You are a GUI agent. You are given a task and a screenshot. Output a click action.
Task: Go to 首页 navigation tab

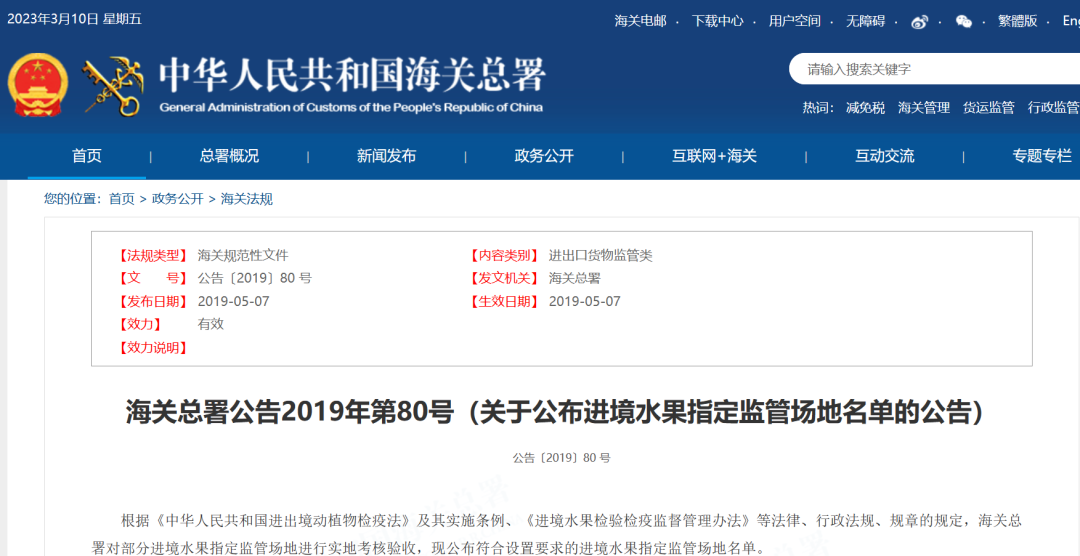87,156
